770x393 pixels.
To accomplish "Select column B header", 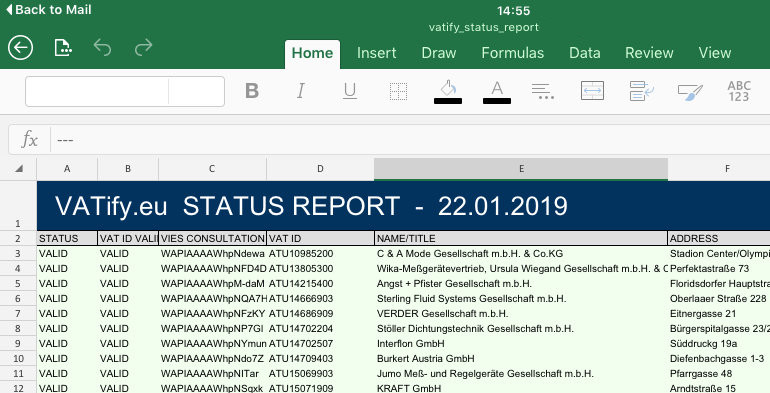I will (128, 168).
